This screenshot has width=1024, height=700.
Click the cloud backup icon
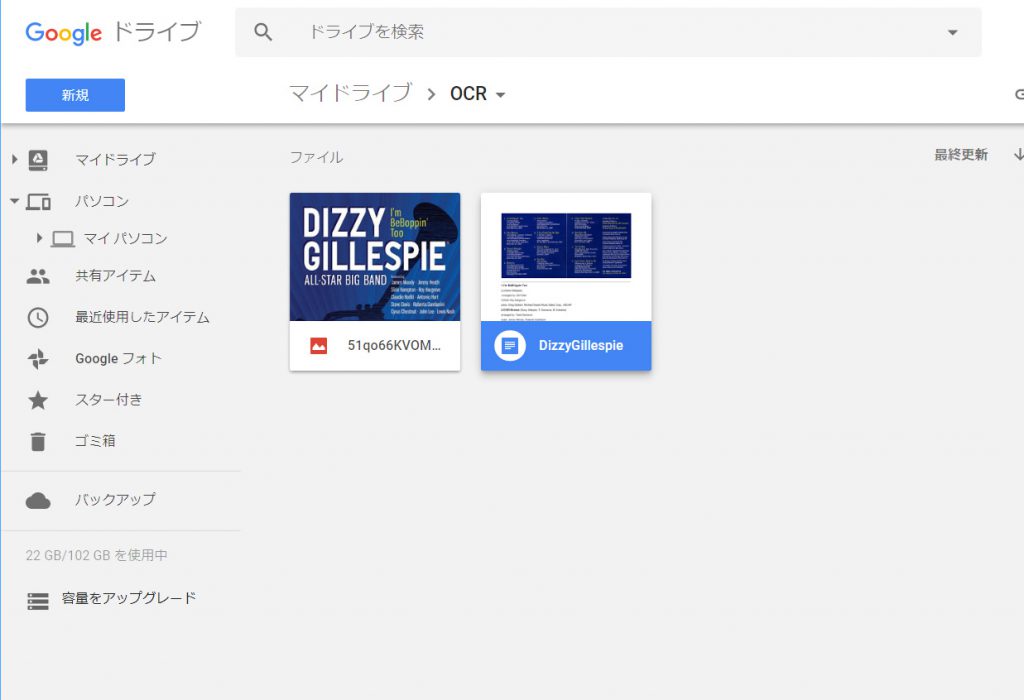[38, 501]
